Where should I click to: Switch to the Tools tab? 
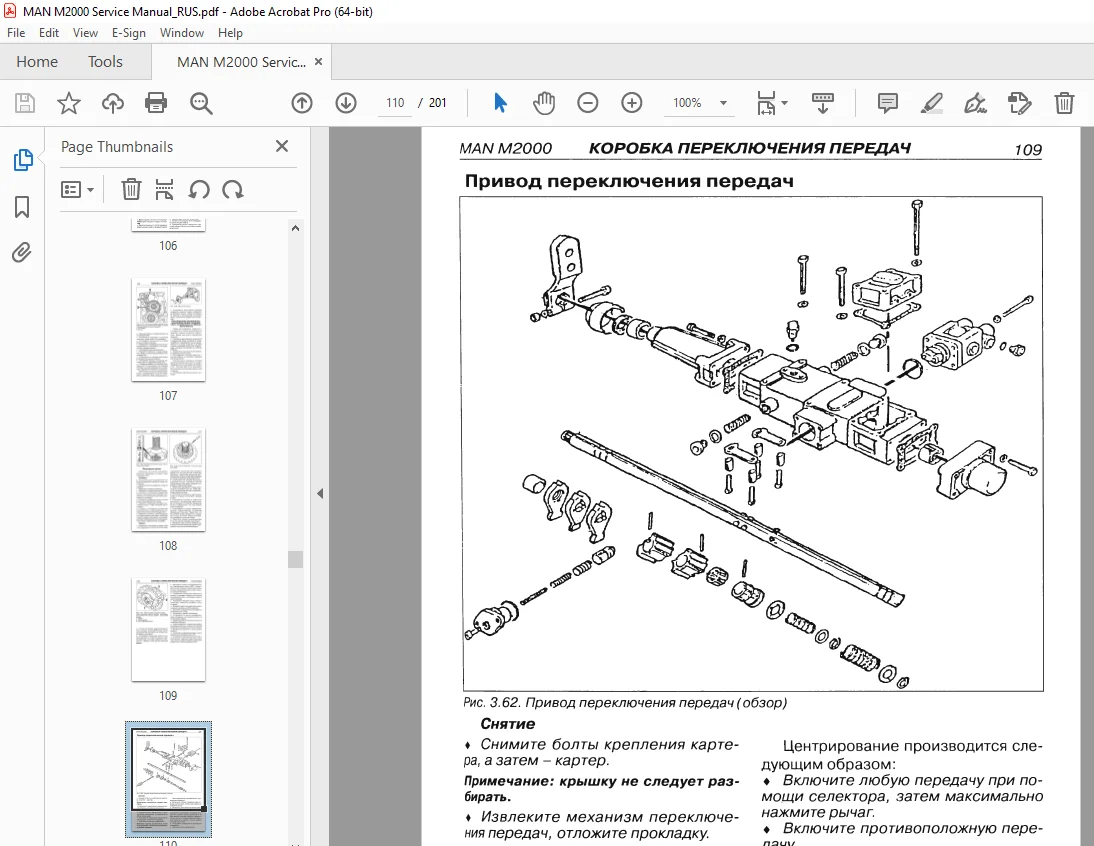click(x=105, y=61)
